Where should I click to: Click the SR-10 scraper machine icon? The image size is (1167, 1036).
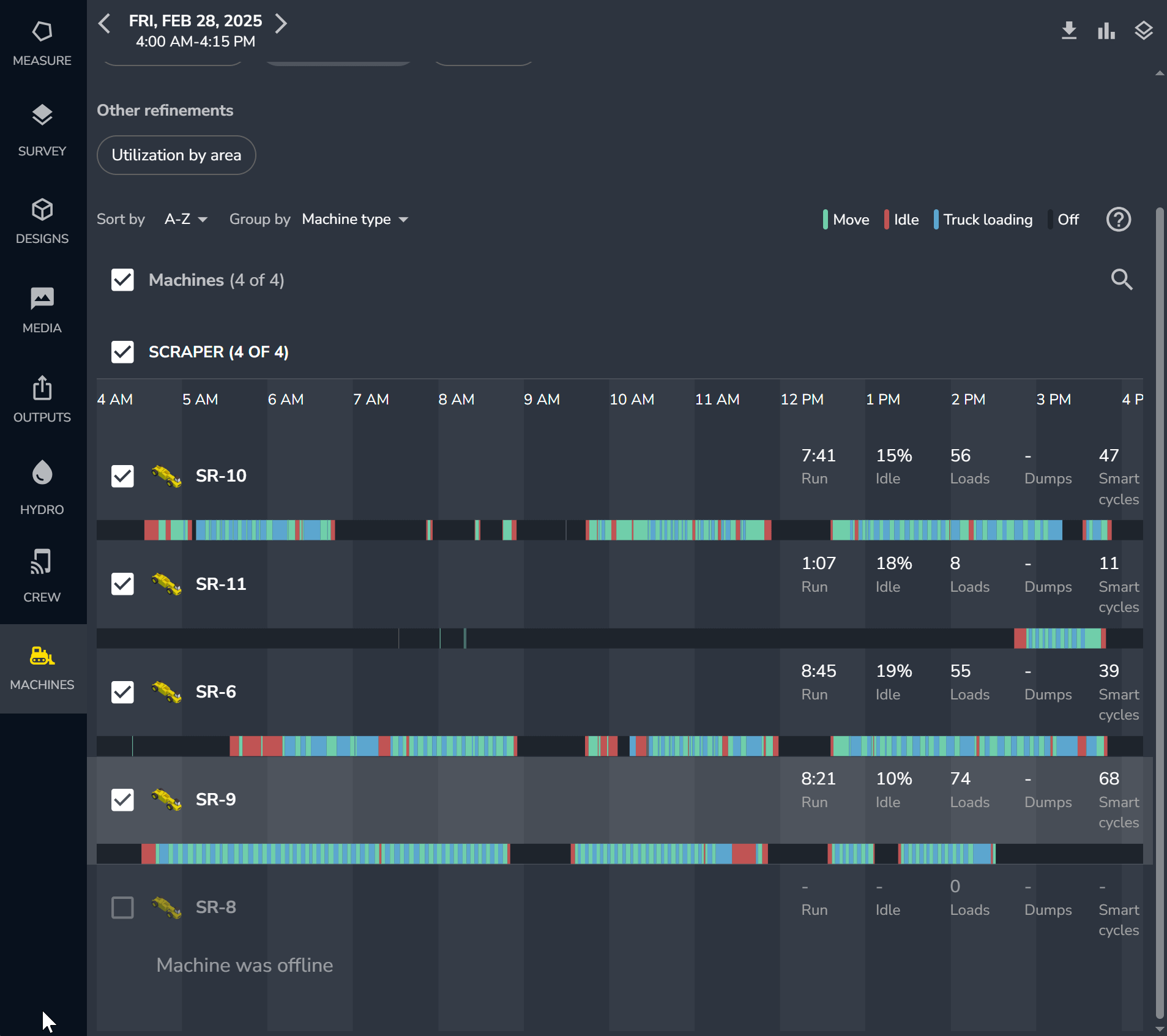point(166,476)
